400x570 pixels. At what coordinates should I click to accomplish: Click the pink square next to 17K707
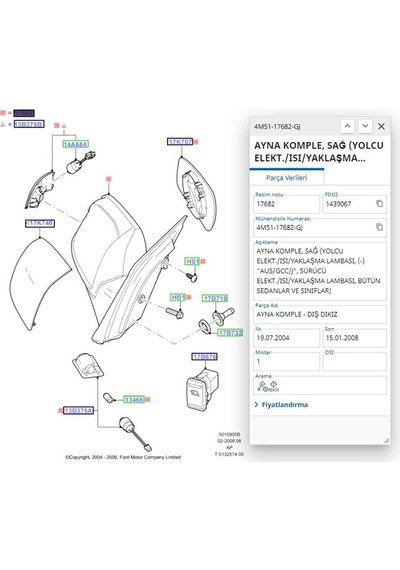196,142
